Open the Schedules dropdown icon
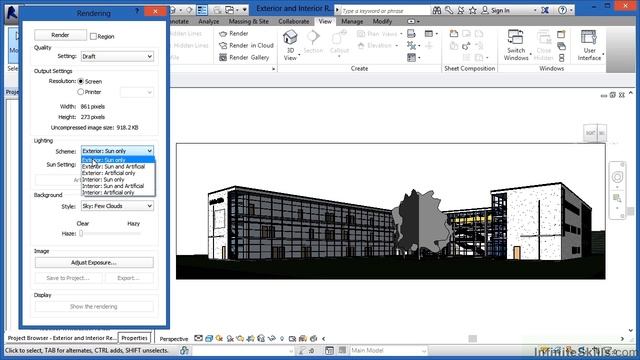This screenshot has width=640, height=360. [430, 34]
